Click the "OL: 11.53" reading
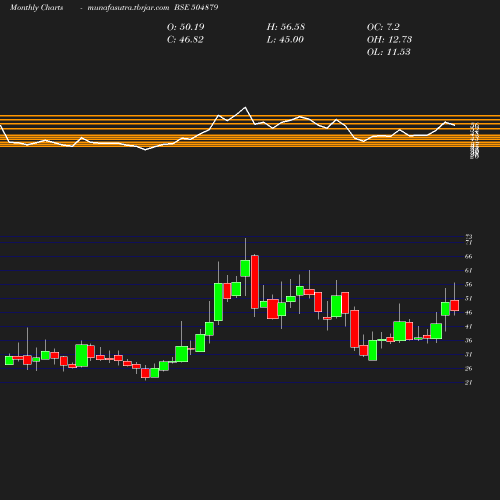The width and height of the screenshot is (500, 500). pos(389,52)
